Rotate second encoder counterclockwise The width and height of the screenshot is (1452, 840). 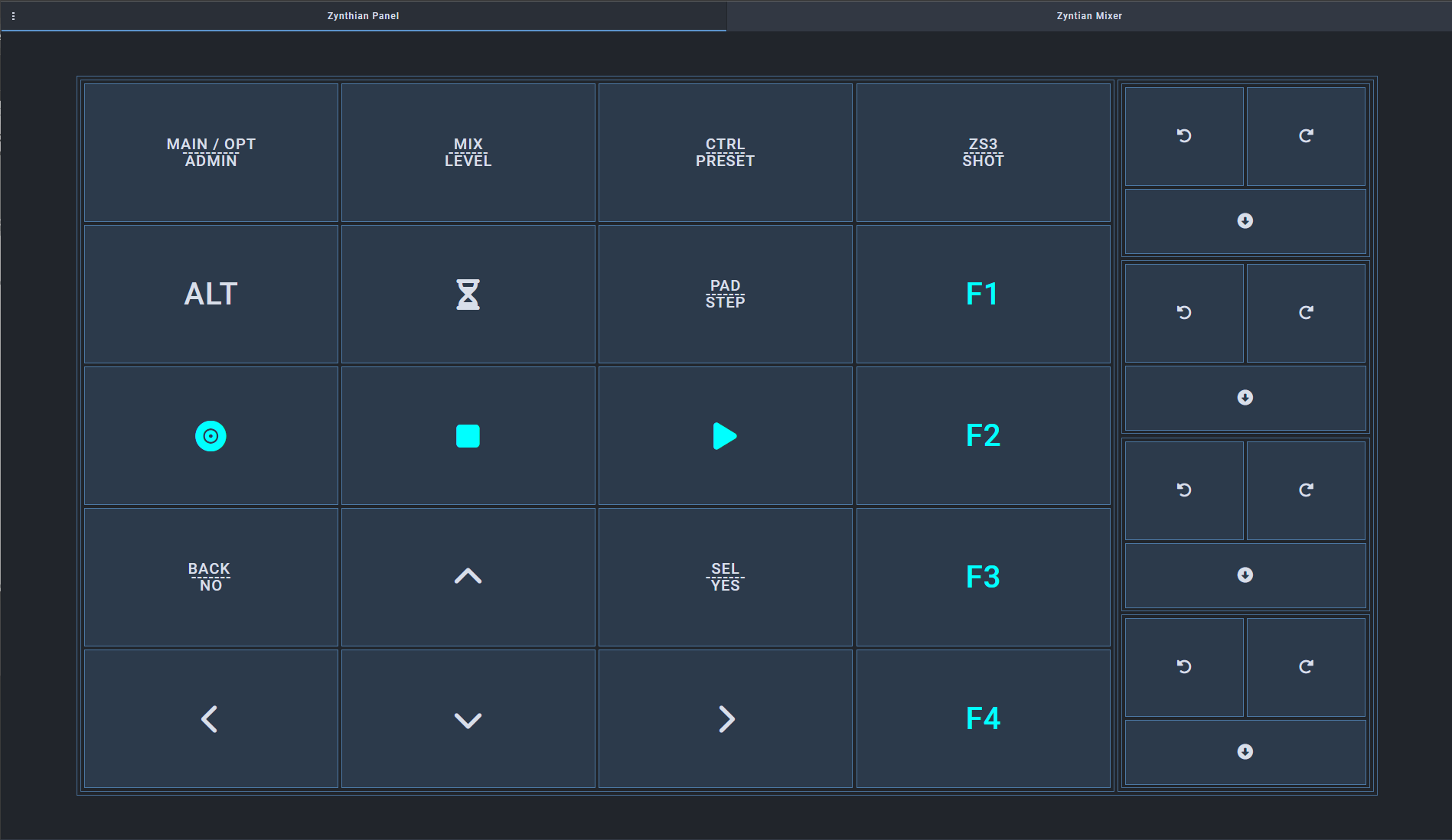coord(1184,313)
